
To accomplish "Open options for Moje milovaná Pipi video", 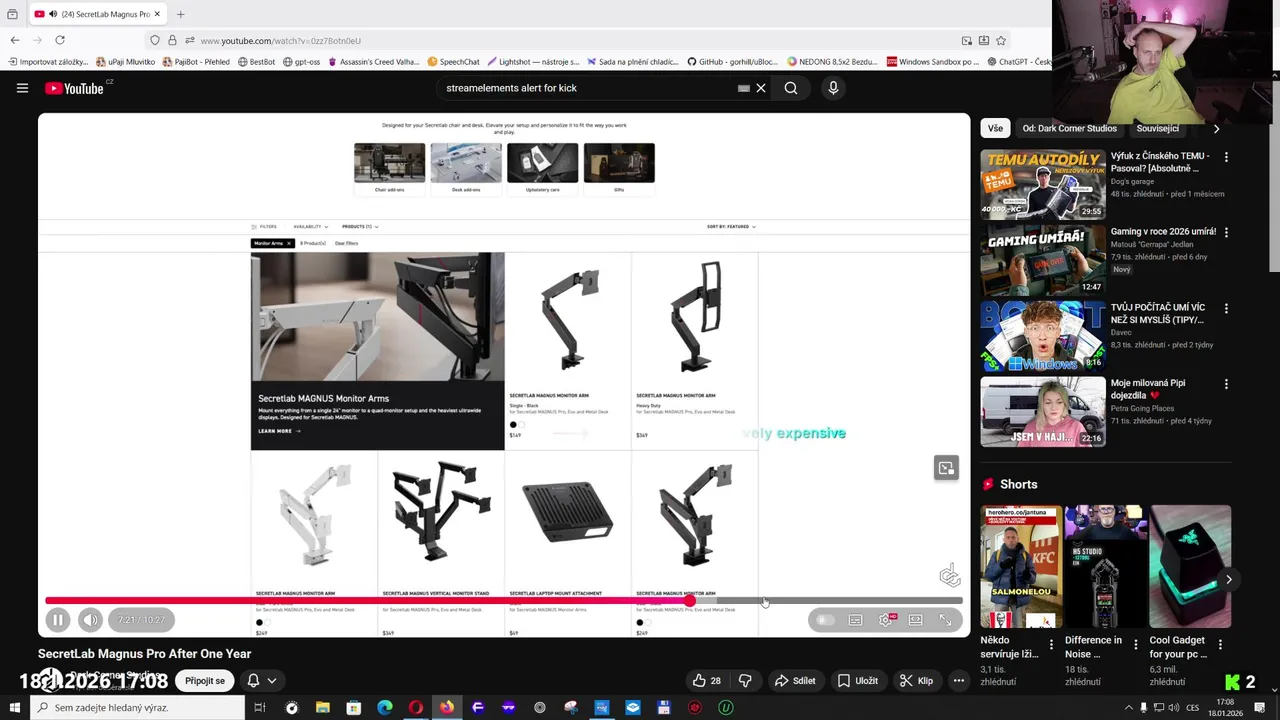I will (x=1226, y=384).
